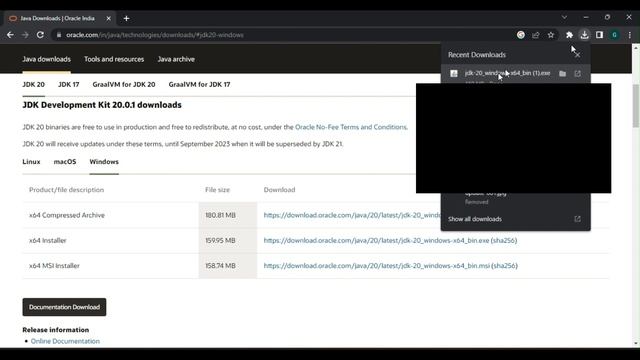Close the Java Downloads tab
The width and height of the screenshot is (640, 360).
(109, 18)
